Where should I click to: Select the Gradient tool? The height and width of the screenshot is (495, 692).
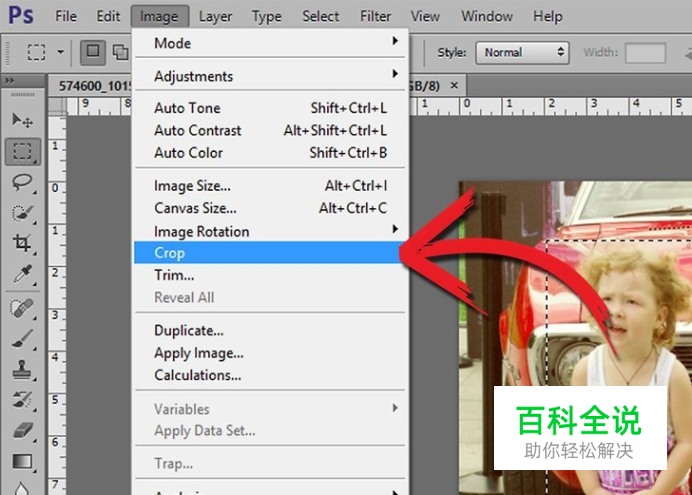pyautogui.click(x=22, y=461)
